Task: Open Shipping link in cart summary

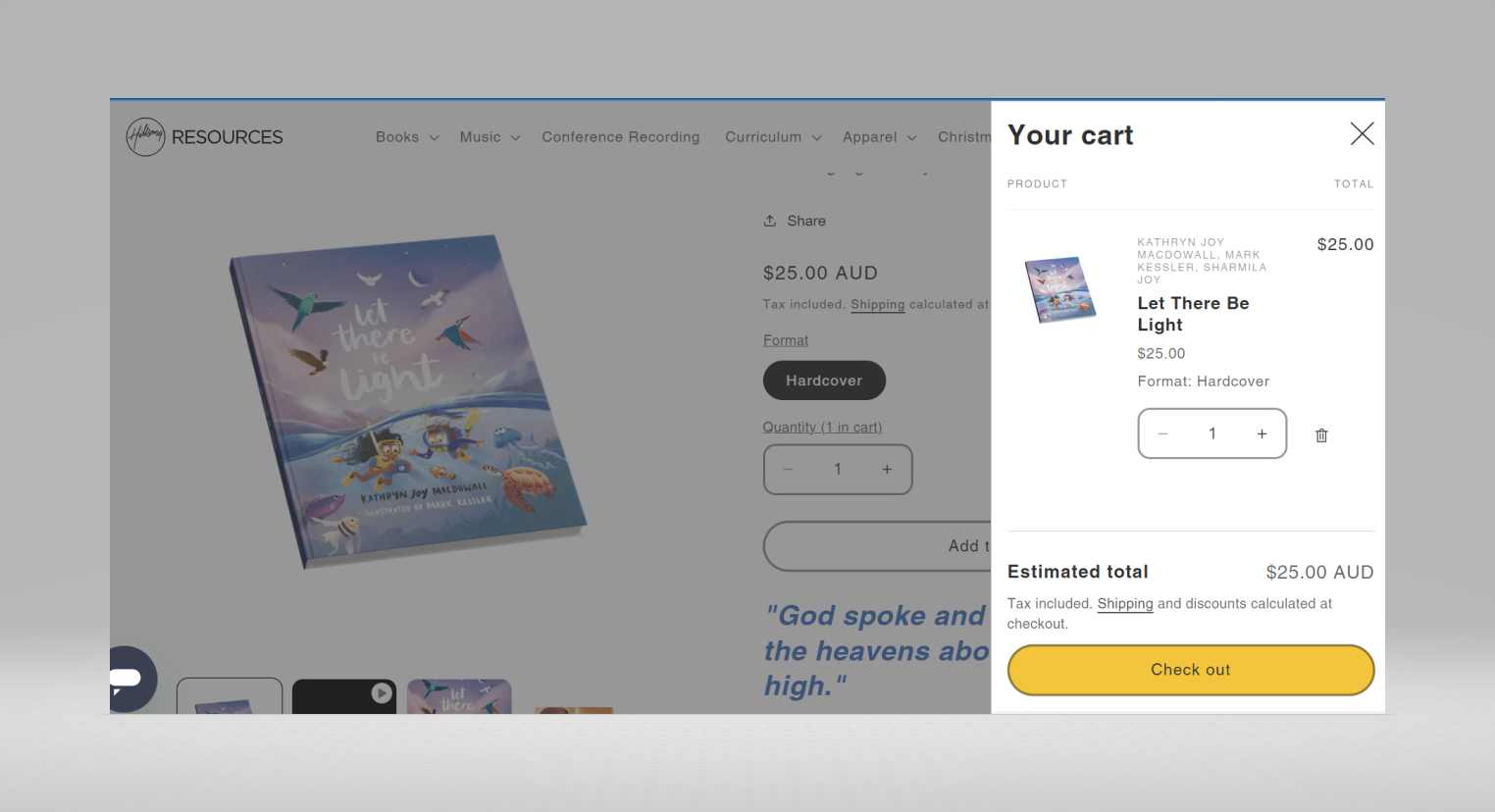Action: (1124, 604)
